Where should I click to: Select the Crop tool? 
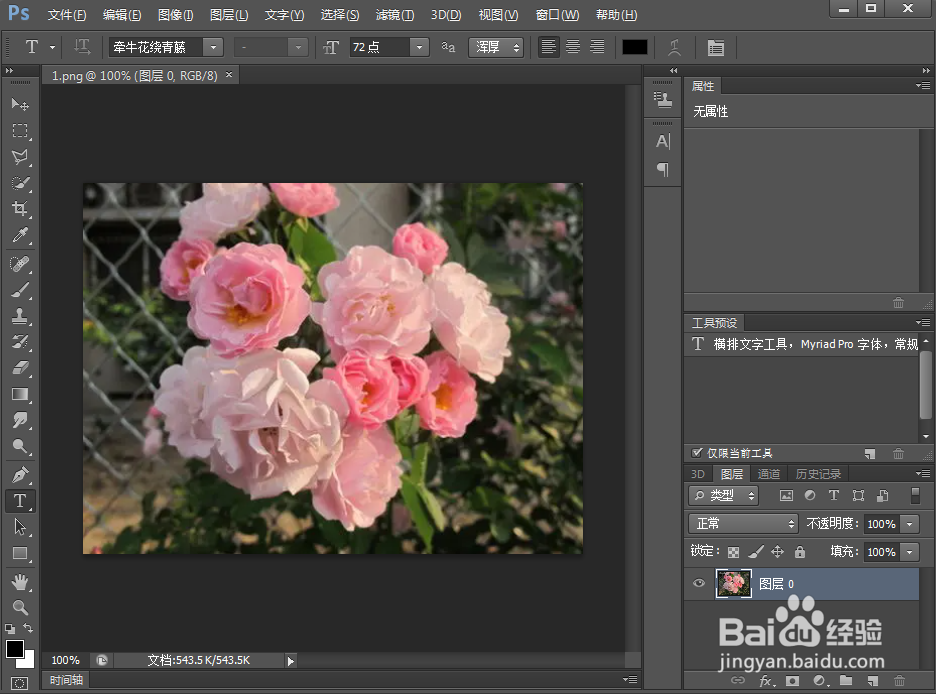[20, 209]
